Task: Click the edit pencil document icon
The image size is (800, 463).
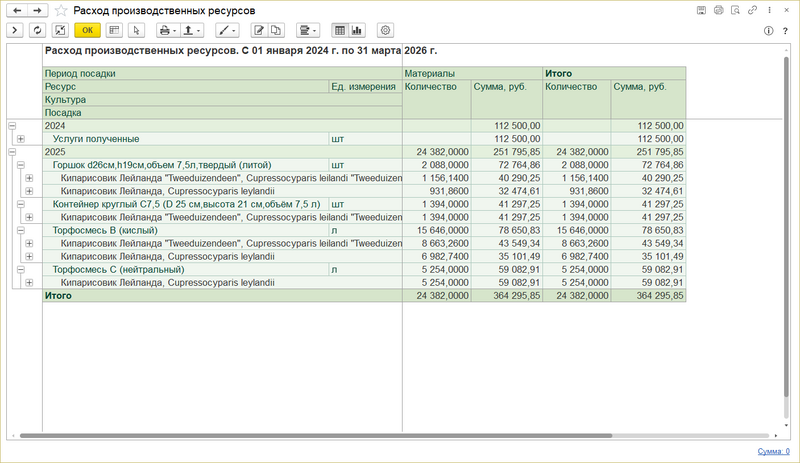Action: [260, 30]
